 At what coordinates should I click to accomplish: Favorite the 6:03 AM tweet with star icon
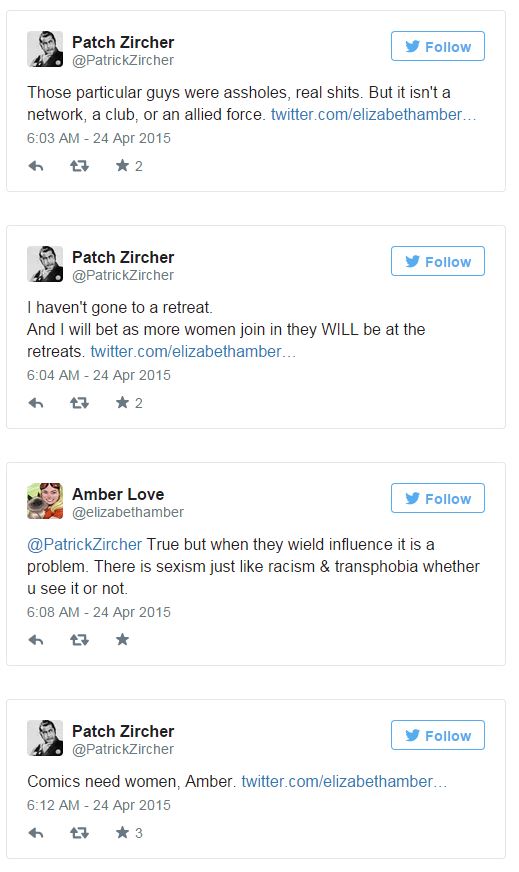(122, 165)
